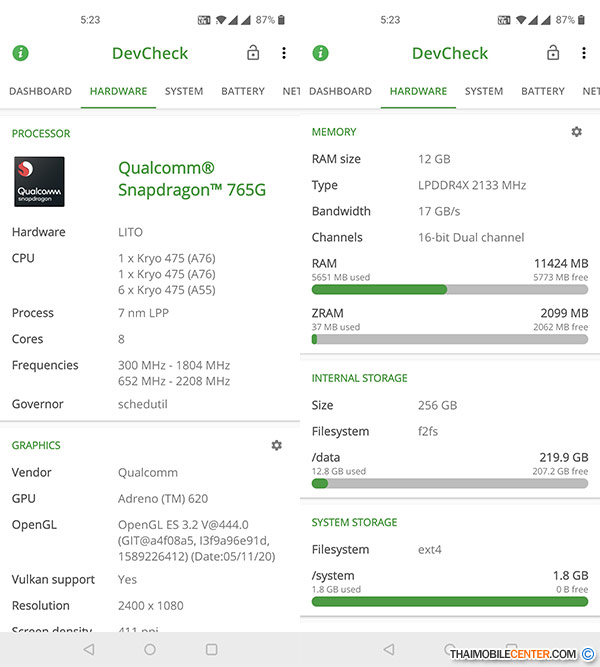Tap the lock icon on right screen
This screenshot has width=600, height=667.
553,53
